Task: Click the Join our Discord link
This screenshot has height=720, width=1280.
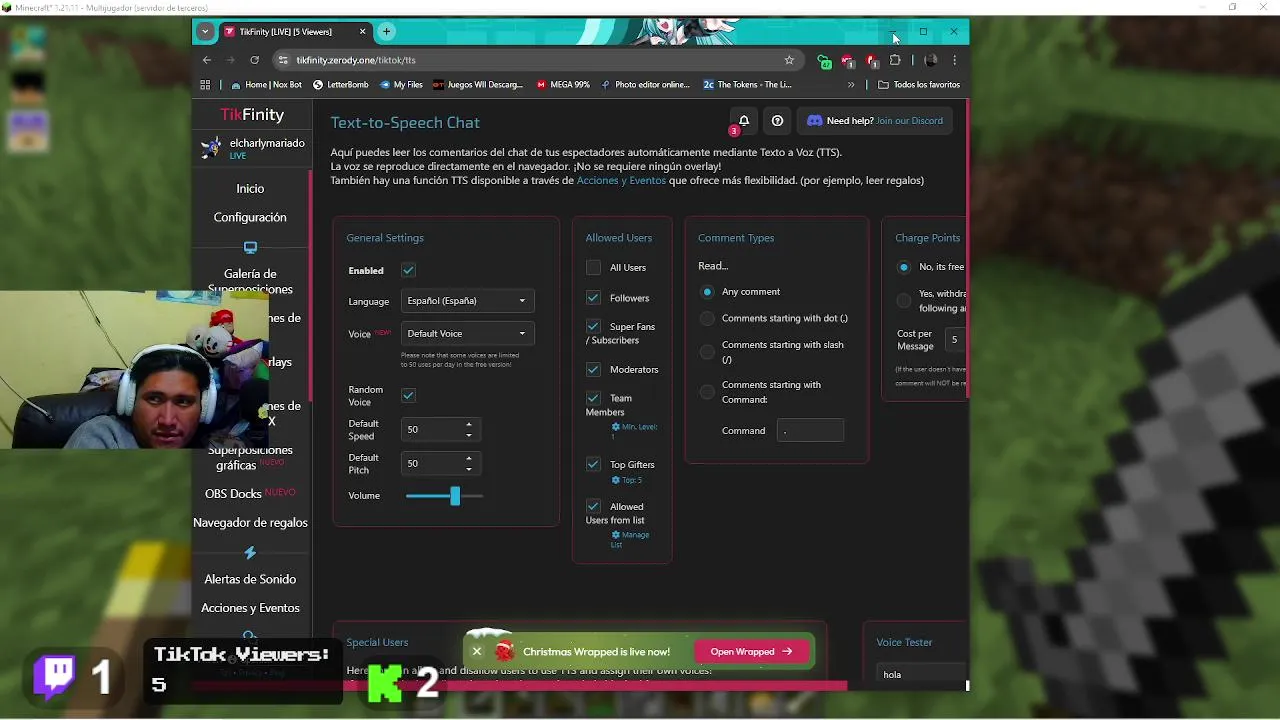Action: point(909,121)
